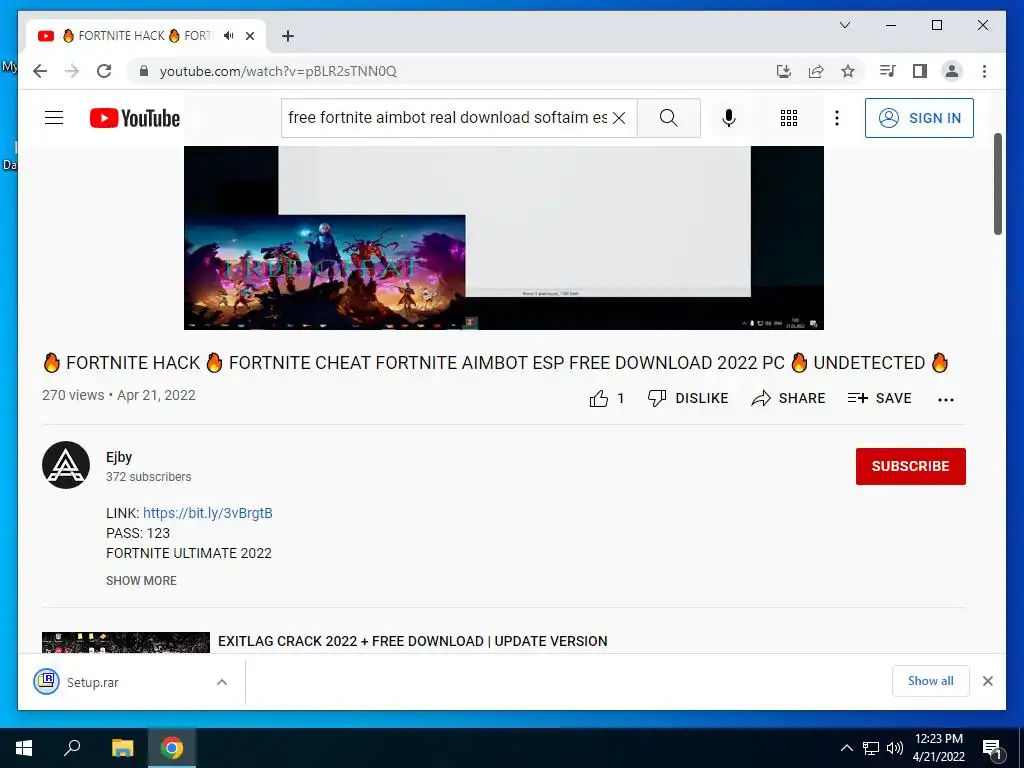Share the video via SHARE
This screenshot has height=768, width=1024.
[788, 398]
